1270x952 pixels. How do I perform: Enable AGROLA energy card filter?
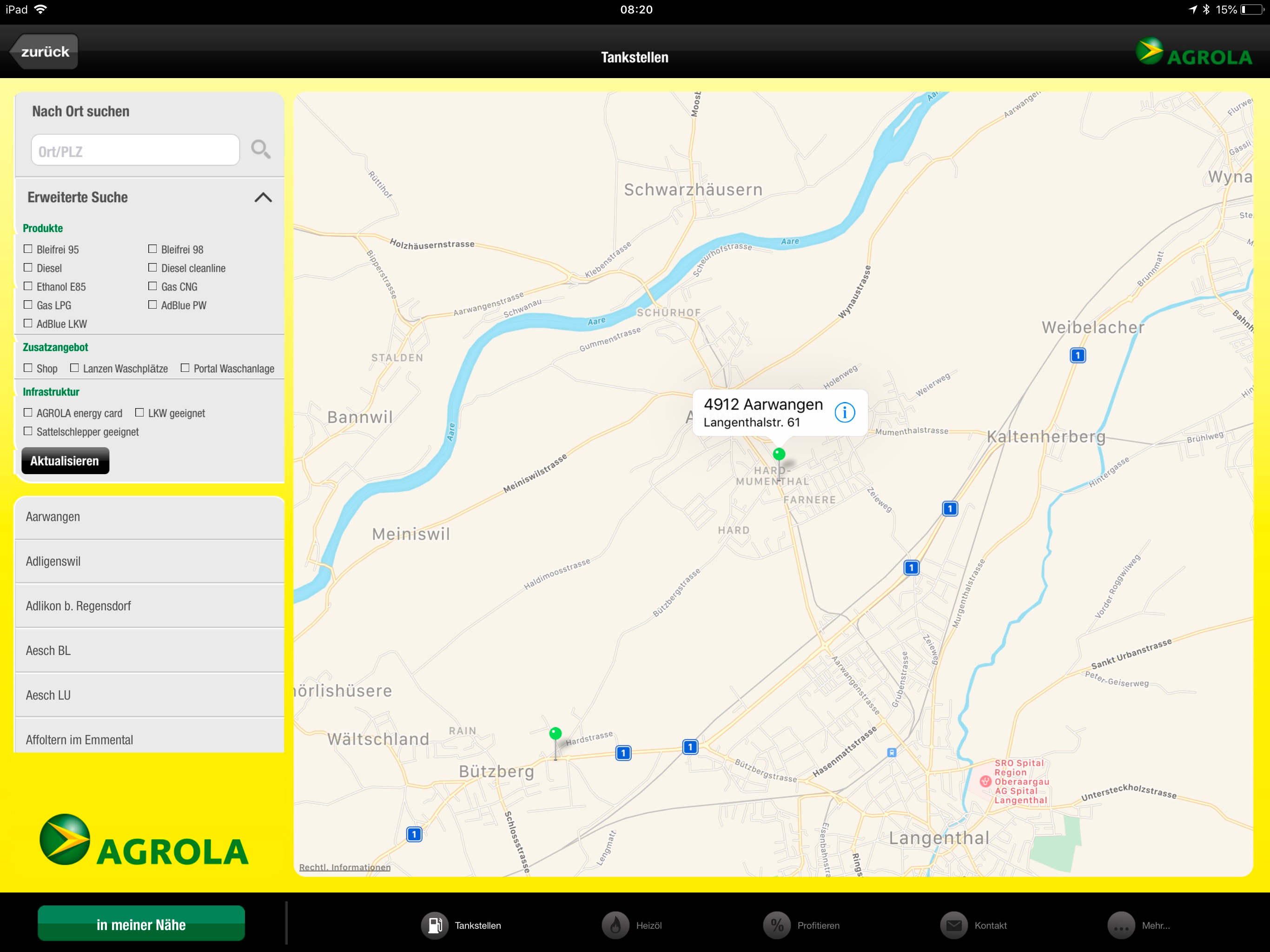coord(28,413)
